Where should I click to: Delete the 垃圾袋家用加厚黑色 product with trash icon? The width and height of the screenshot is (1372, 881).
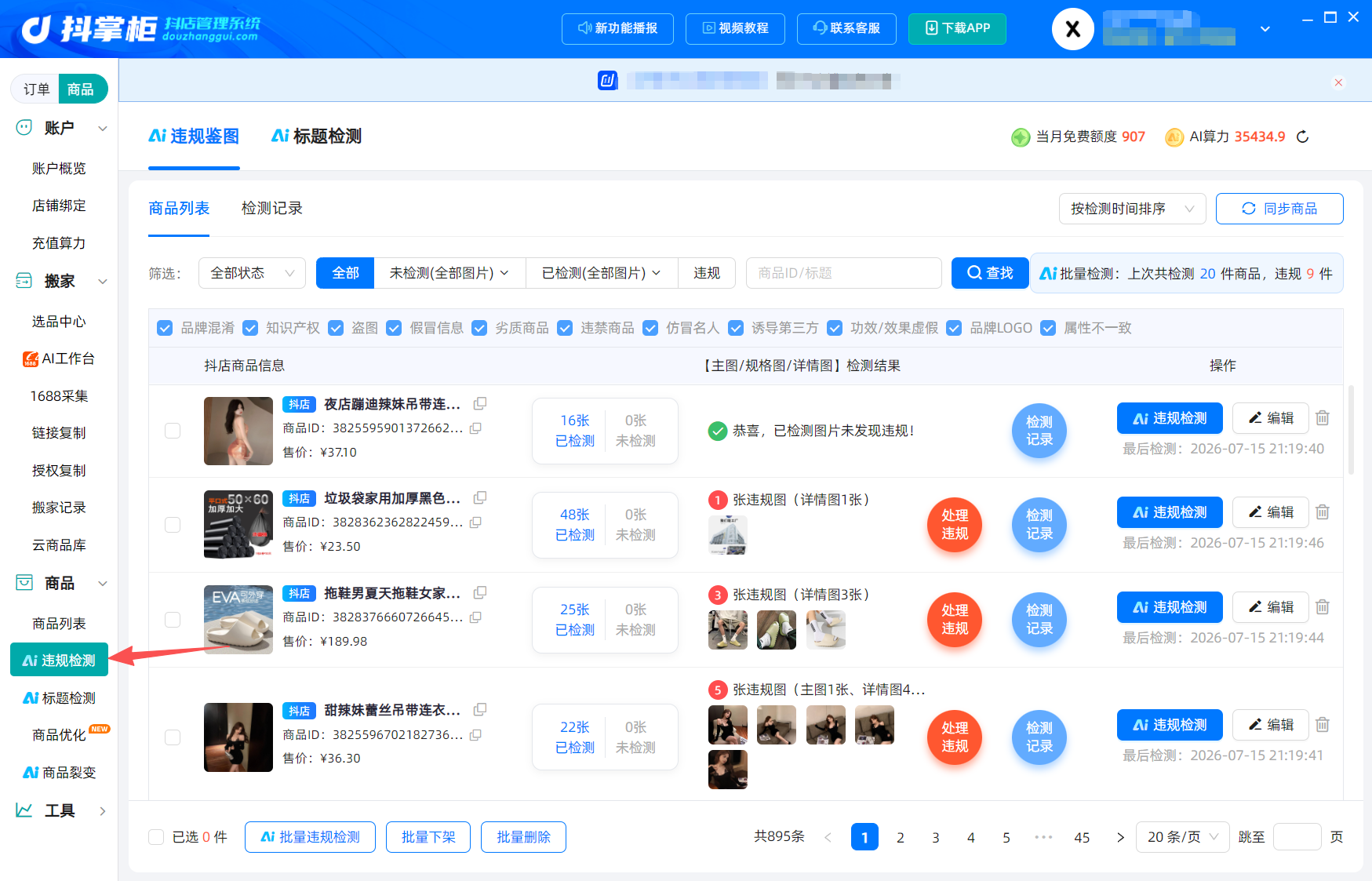(x=1323, y=512)
